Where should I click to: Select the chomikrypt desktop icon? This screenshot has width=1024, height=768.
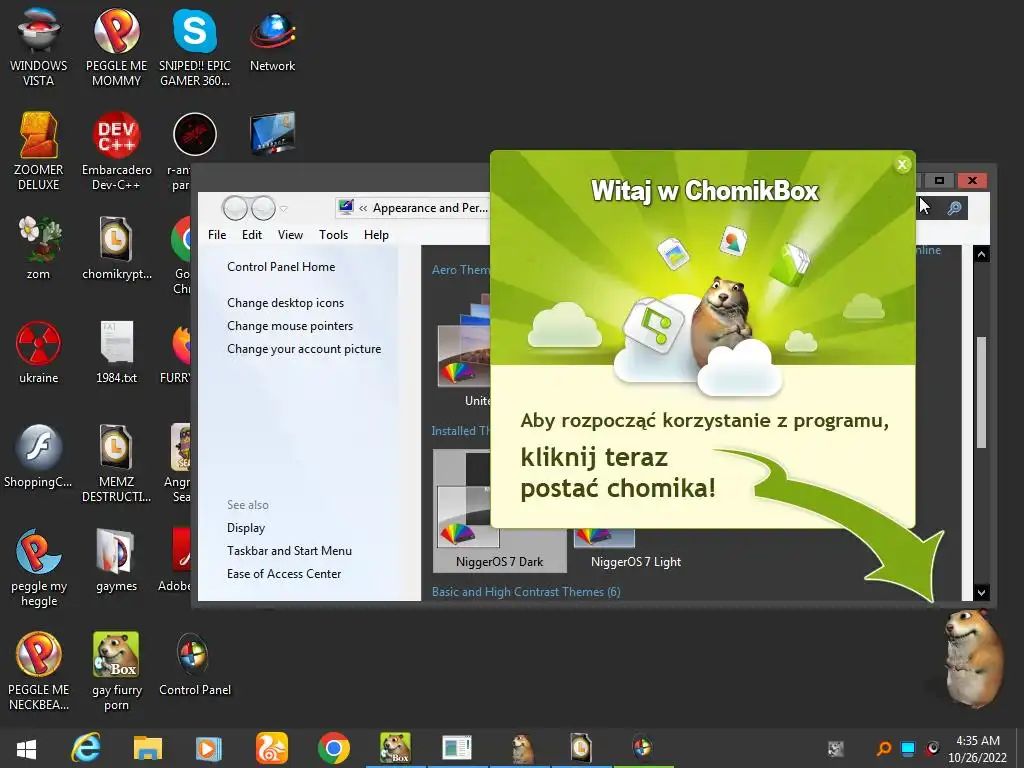tap(116, 248)
